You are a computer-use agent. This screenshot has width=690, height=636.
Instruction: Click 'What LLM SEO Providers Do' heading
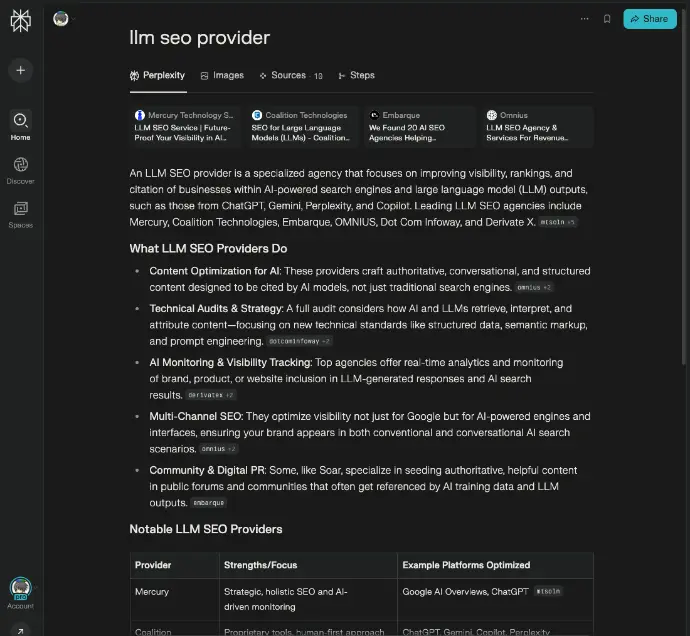pyautogui.click(x=208, y=249)
